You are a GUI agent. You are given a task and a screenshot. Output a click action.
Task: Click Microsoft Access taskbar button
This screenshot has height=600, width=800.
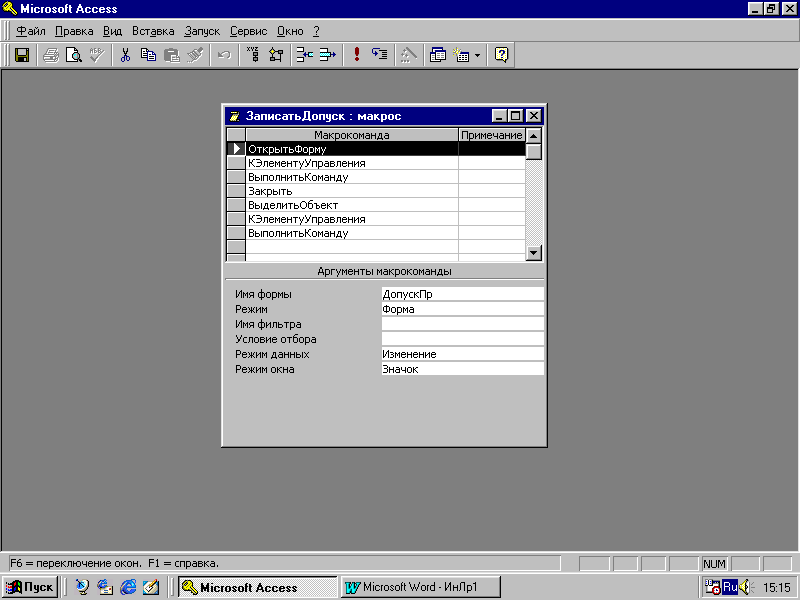[x=258, y=587]
